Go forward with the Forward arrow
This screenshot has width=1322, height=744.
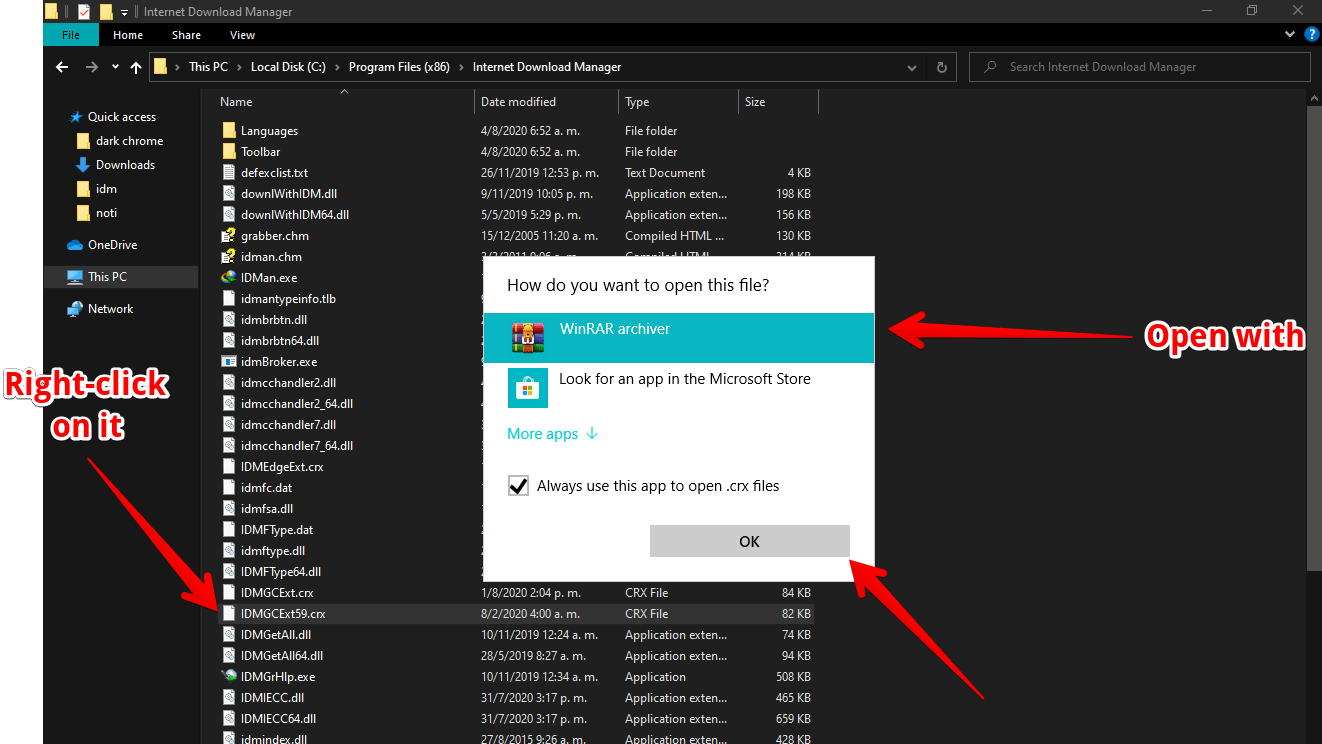pos(92,67)
